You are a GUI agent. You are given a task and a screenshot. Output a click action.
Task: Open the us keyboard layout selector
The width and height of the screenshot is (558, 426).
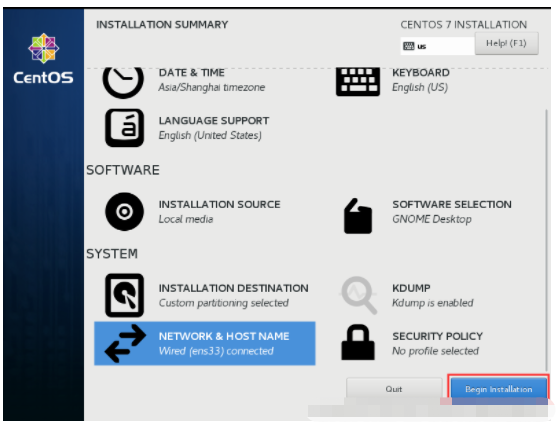pyautogui.click(x=437, y=46)
